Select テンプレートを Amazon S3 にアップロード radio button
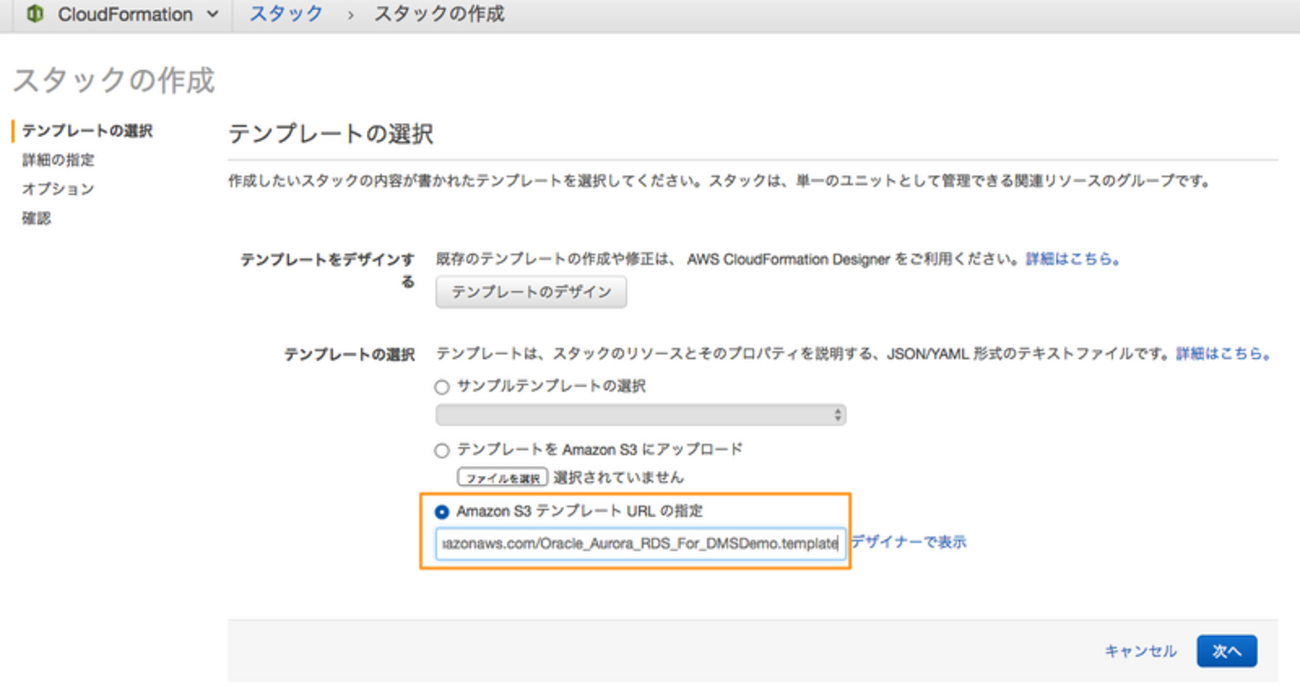The image size is (1300, 686). pos(442,451)
